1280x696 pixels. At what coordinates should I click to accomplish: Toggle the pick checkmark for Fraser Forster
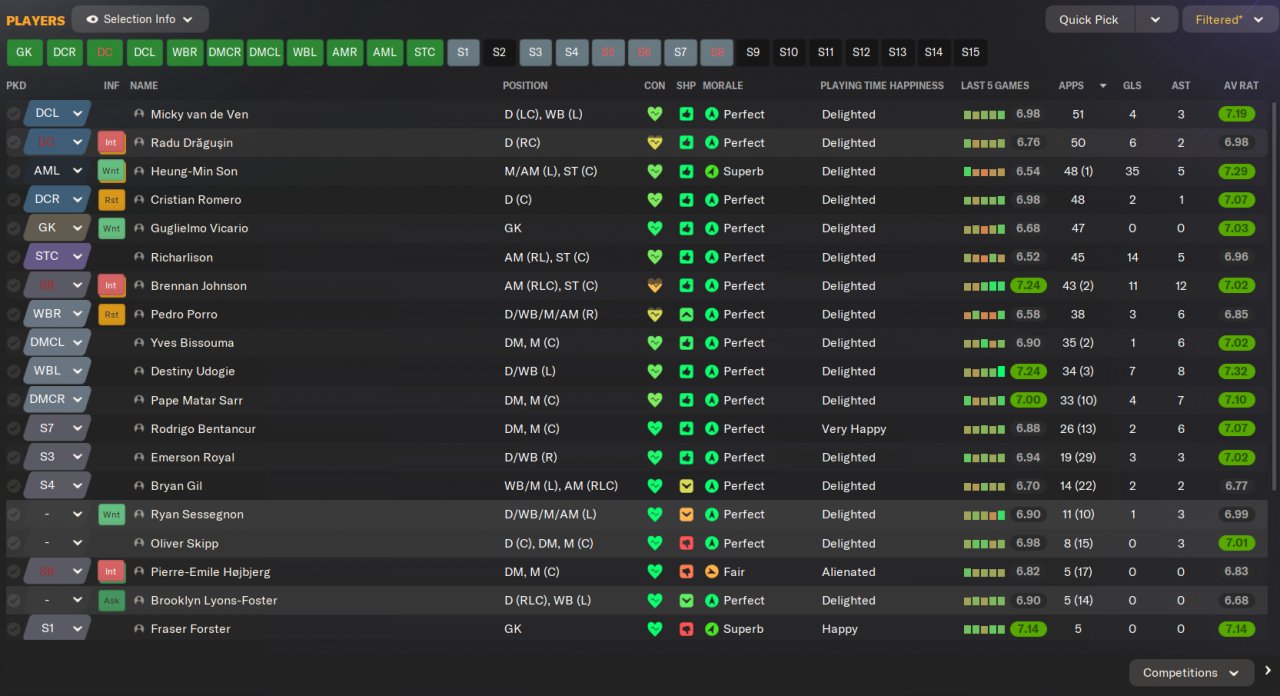click(14, 629)
